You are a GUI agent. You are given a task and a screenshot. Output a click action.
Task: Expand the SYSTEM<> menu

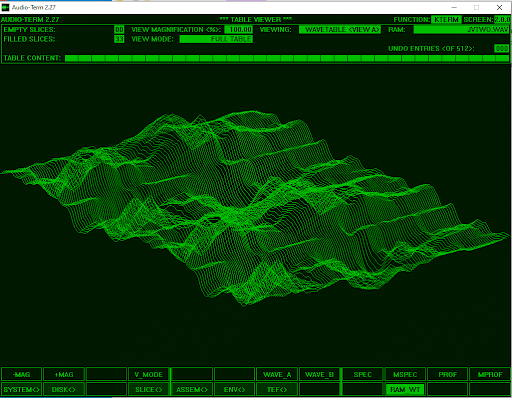(22, 389)
